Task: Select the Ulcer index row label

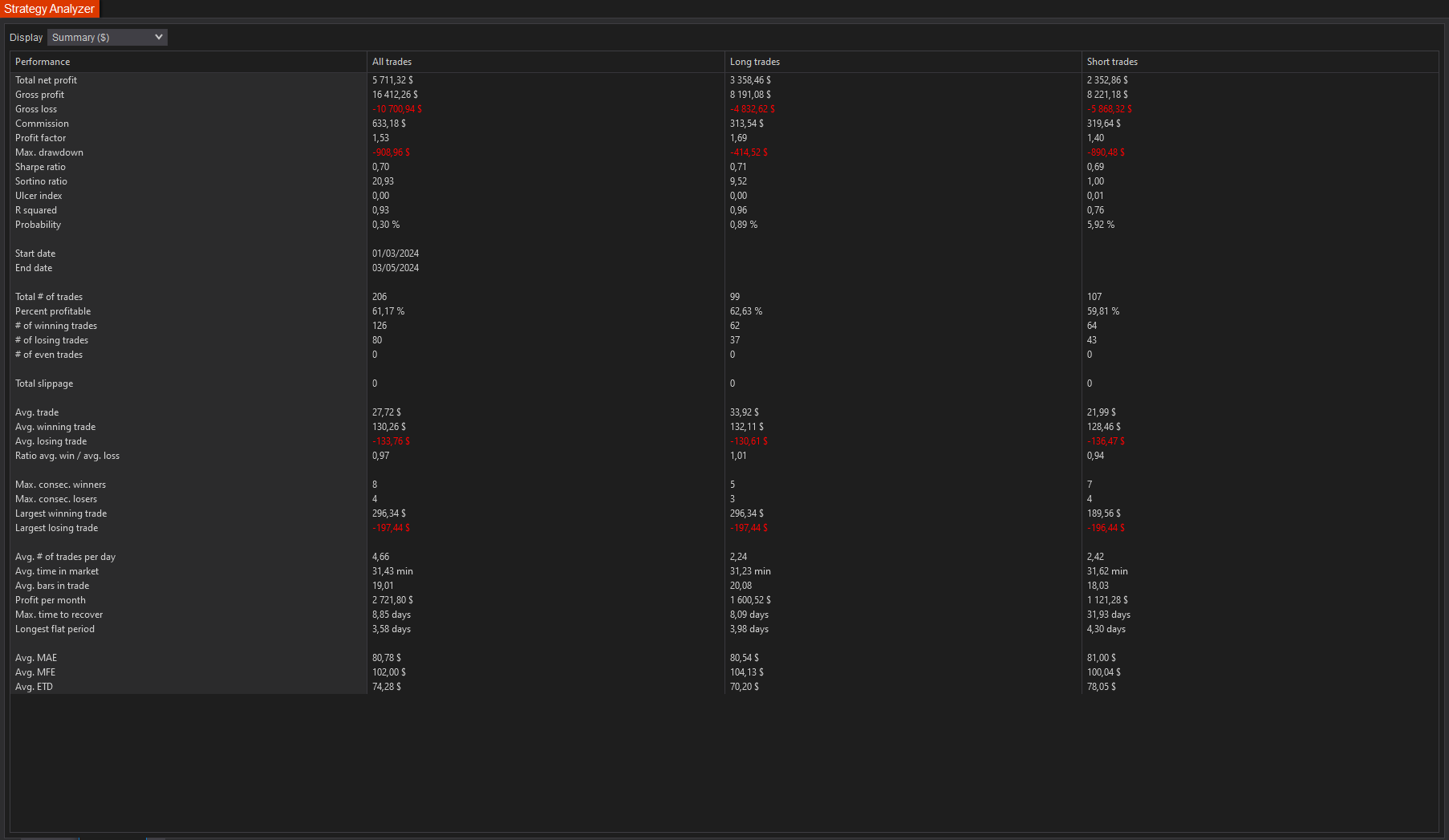Action: pos(39,196)
